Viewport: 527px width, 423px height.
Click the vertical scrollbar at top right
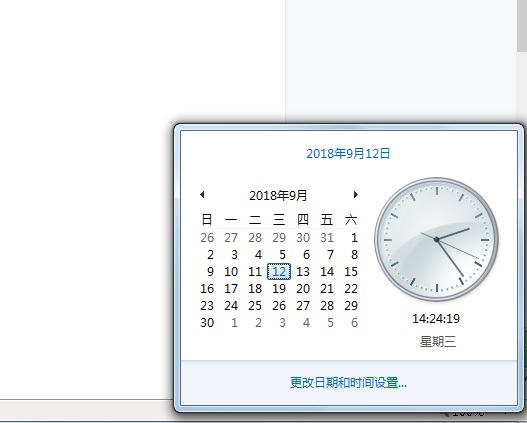522,26
